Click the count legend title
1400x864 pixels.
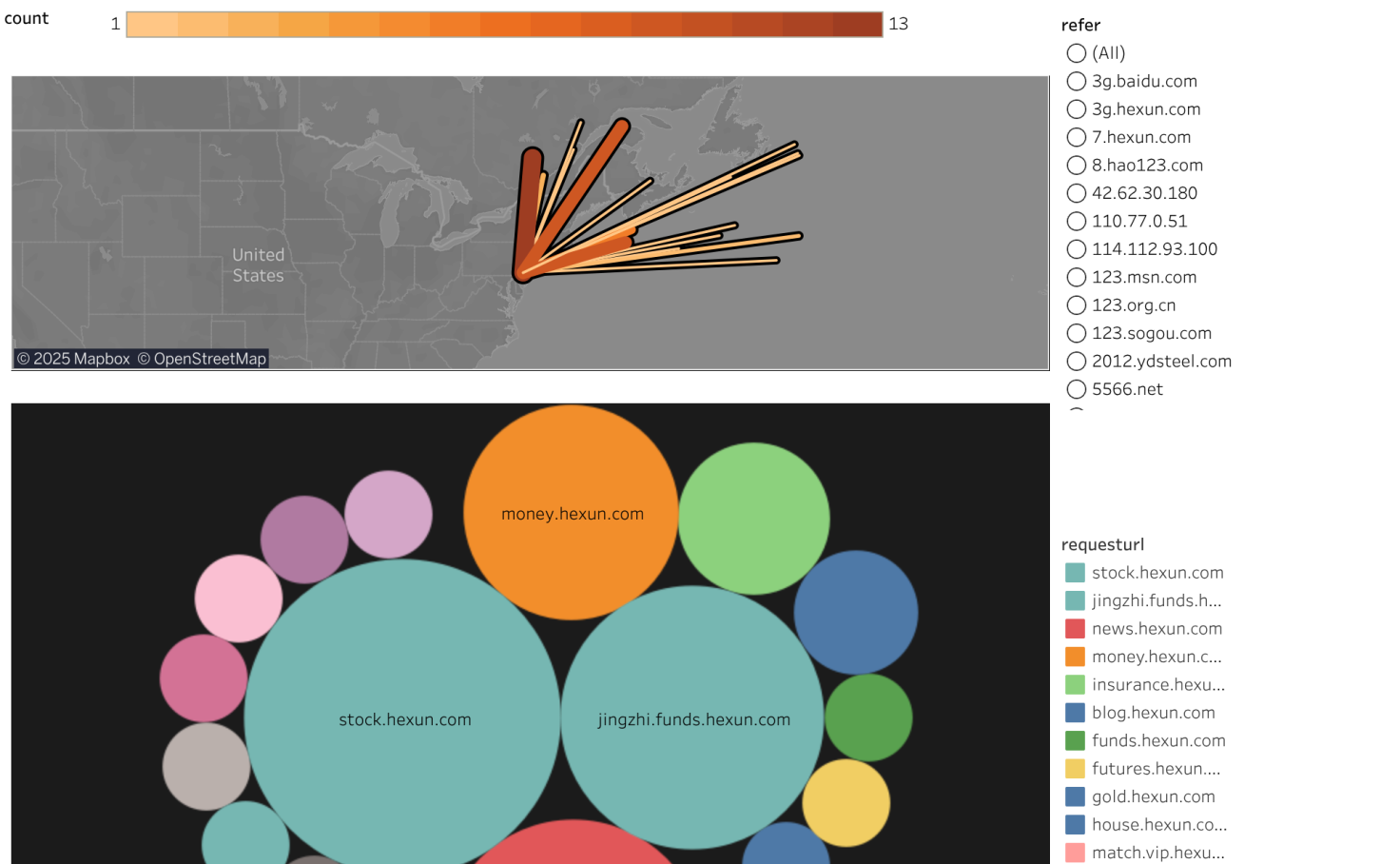27,18
